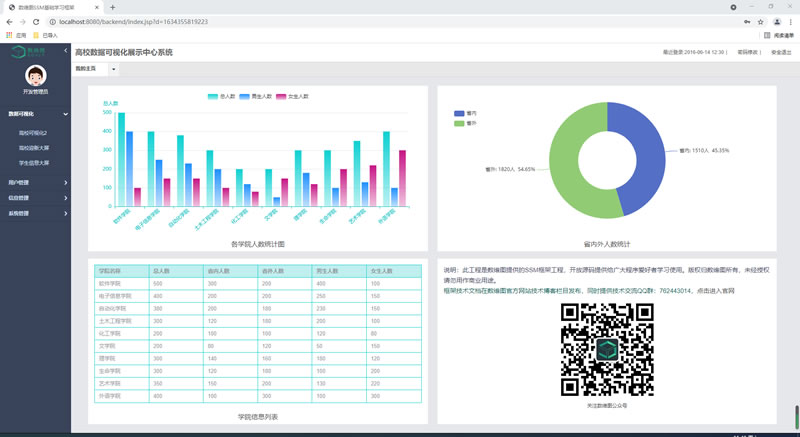Screen dimensions: 800x437
Task: Open the Chrome three-dot menu
Action: coord(791,22)
